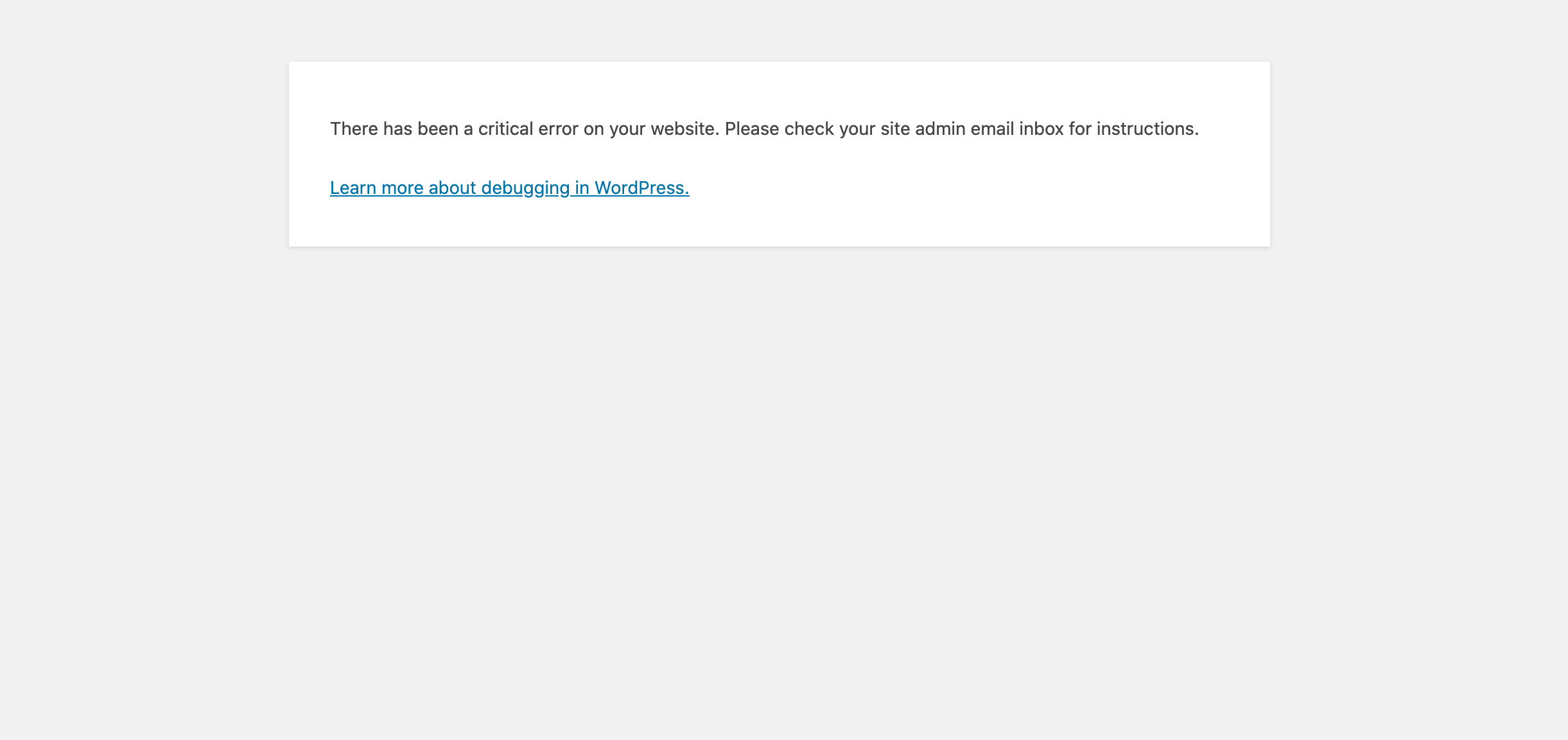Click the word "your" before "website"
This screenshot has width=1568, height=740.
(627, 128)
